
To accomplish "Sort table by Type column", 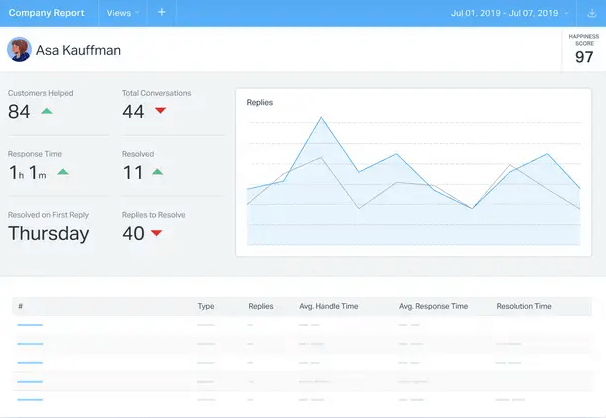I will [206, 306].
